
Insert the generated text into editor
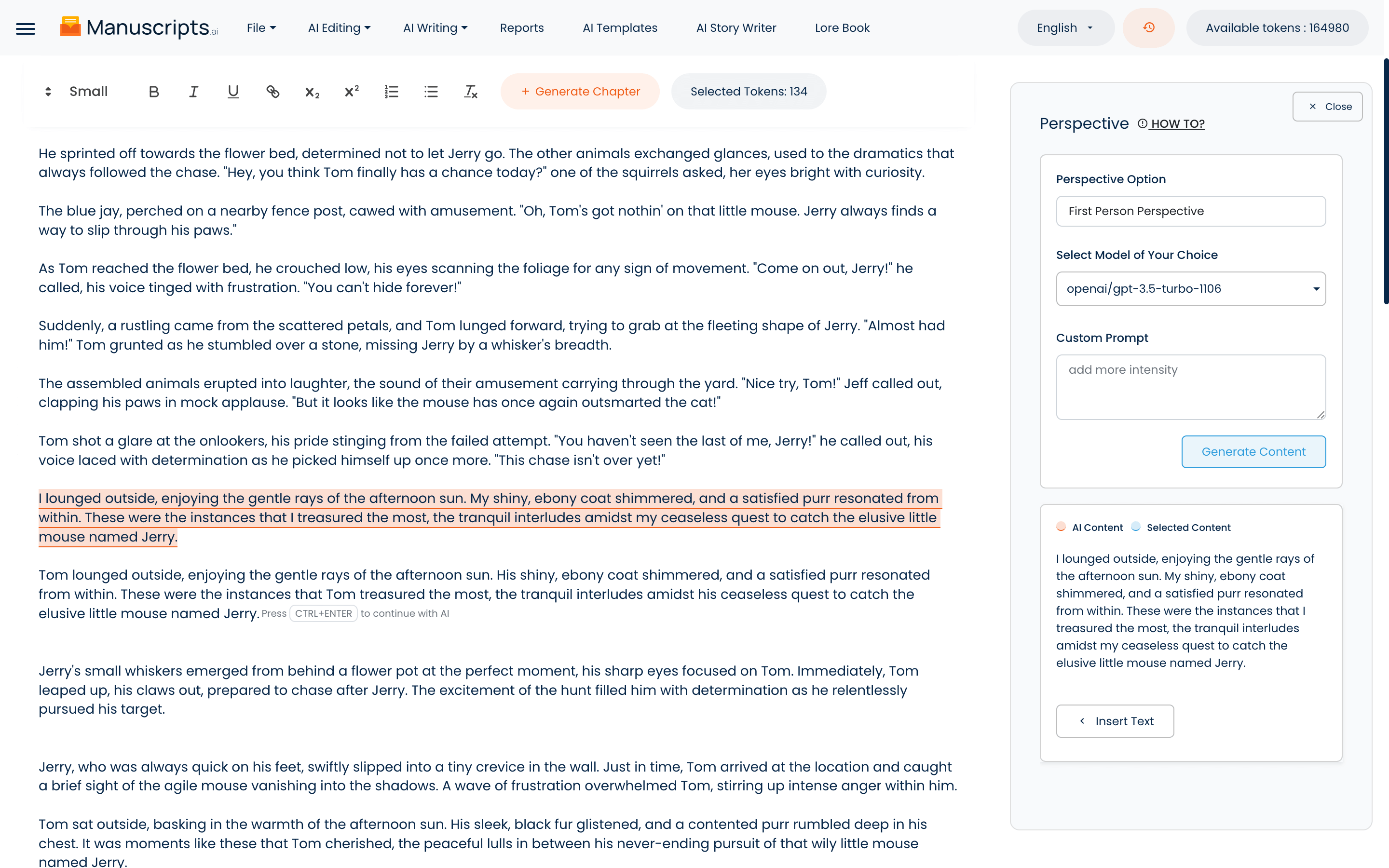[1115, 721]
